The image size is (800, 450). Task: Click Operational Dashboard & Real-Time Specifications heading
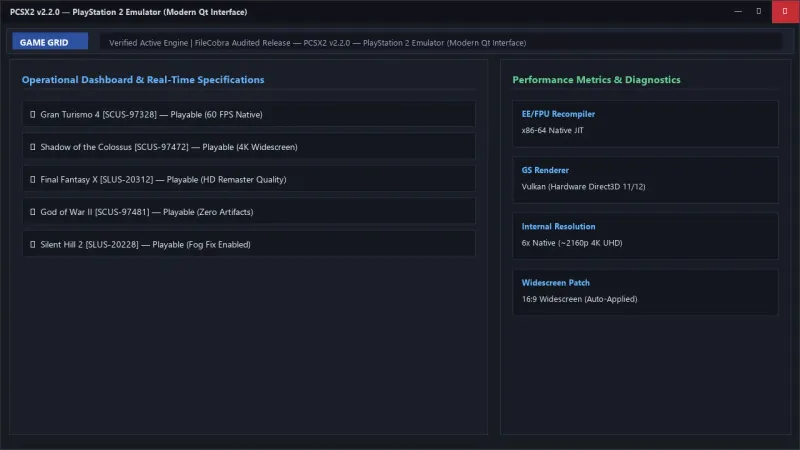(x=143, y=80)
